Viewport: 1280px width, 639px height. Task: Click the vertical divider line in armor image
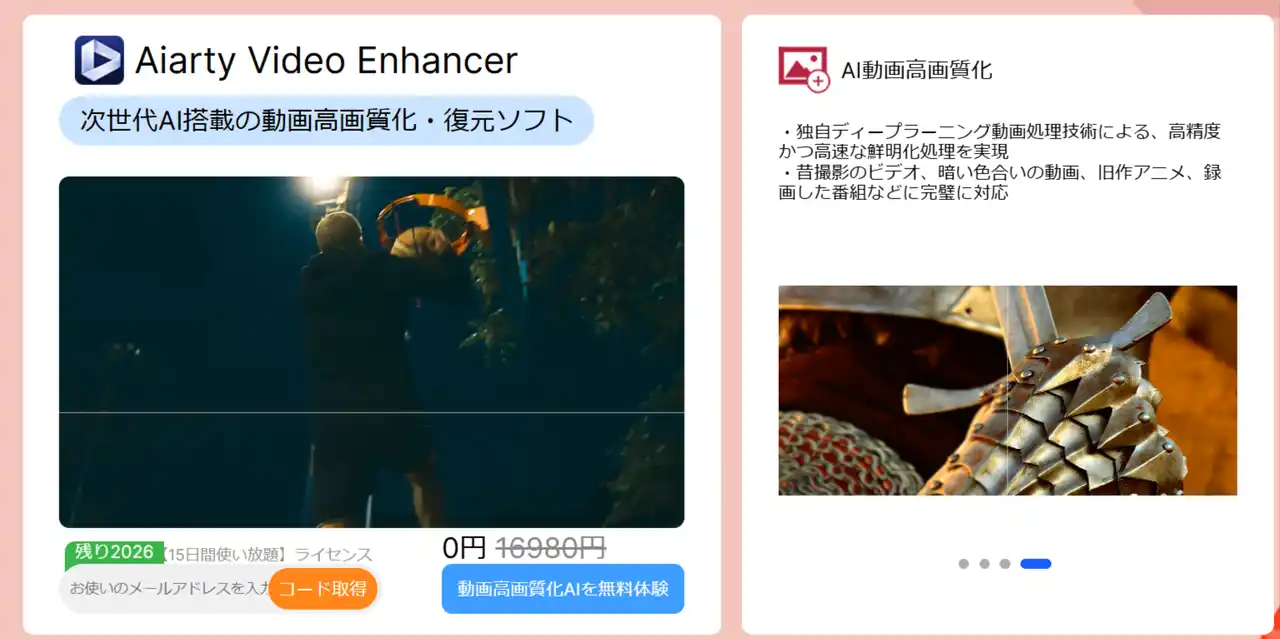tap(1008, 390)
